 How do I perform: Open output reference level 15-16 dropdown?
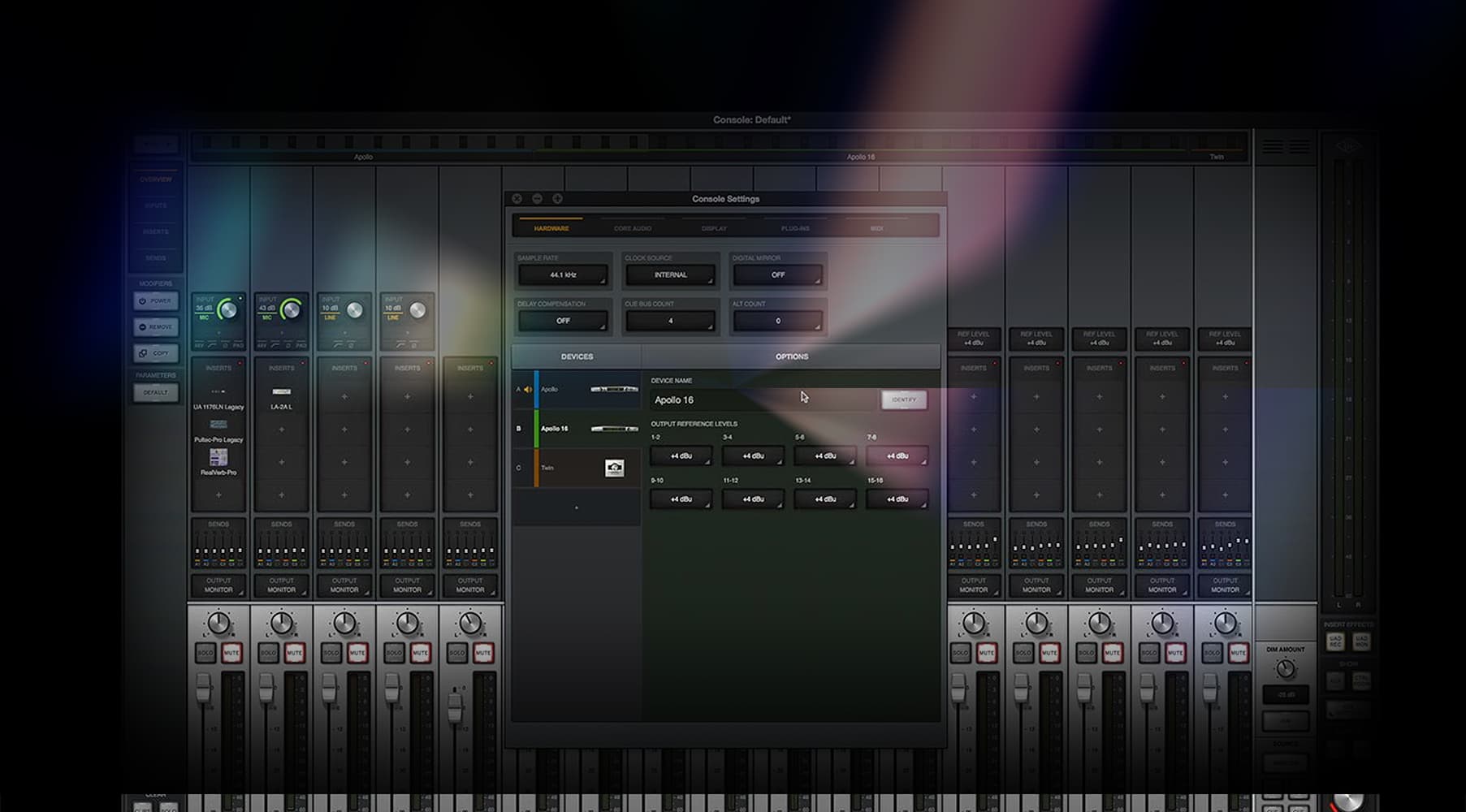coord(897,499)
